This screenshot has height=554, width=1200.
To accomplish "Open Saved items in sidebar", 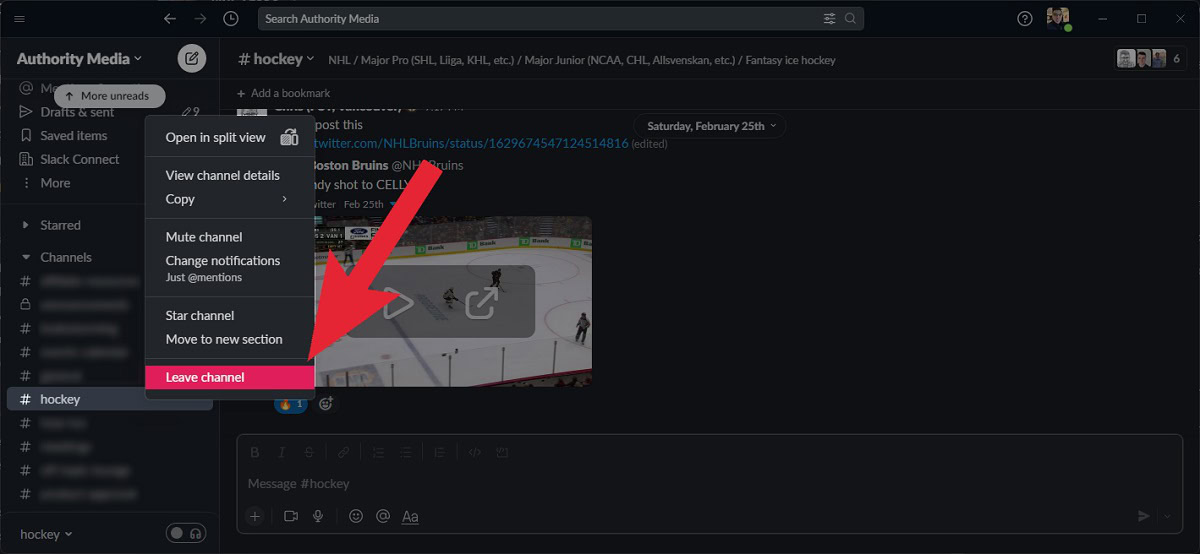I will click(73, 136).
